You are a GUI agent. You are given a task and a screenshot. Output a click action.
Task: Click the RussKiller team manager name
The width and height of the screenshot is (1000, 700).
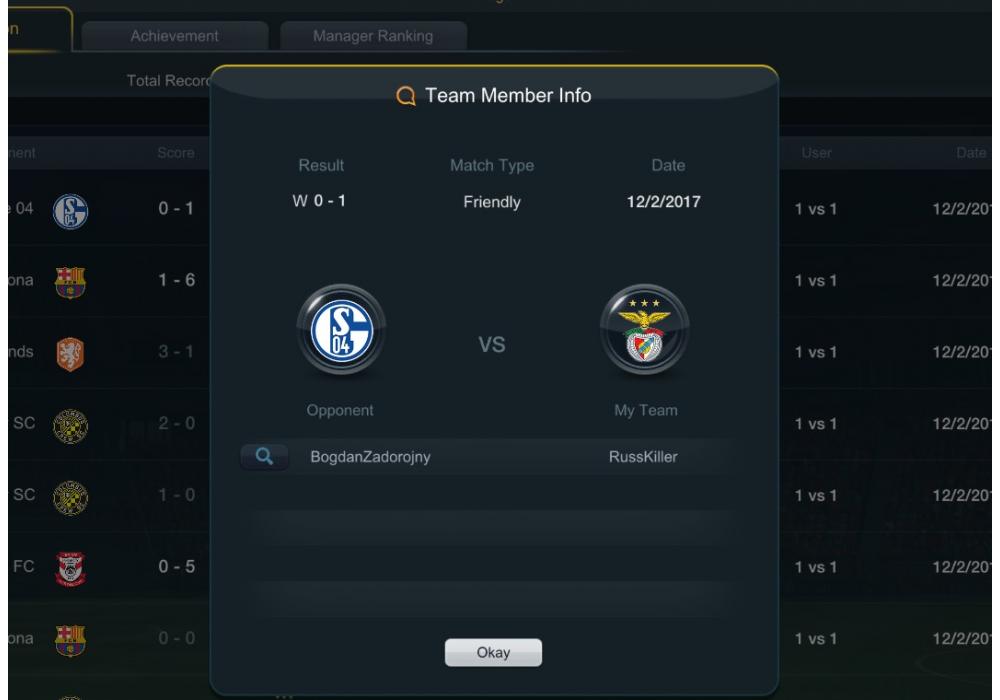[643, 456]
